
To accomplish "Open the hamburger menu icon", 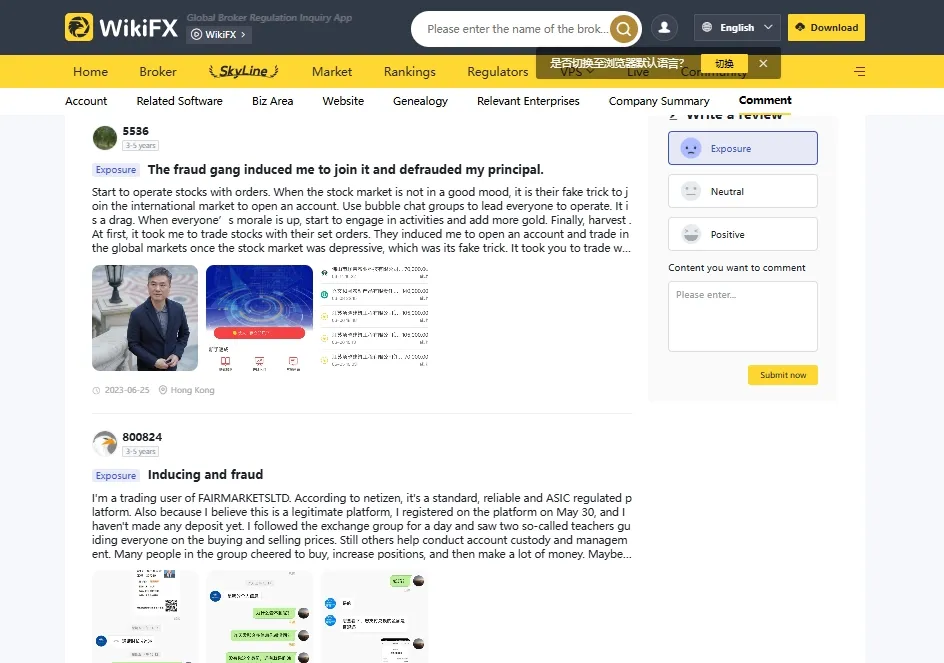I will pos(859,72).
